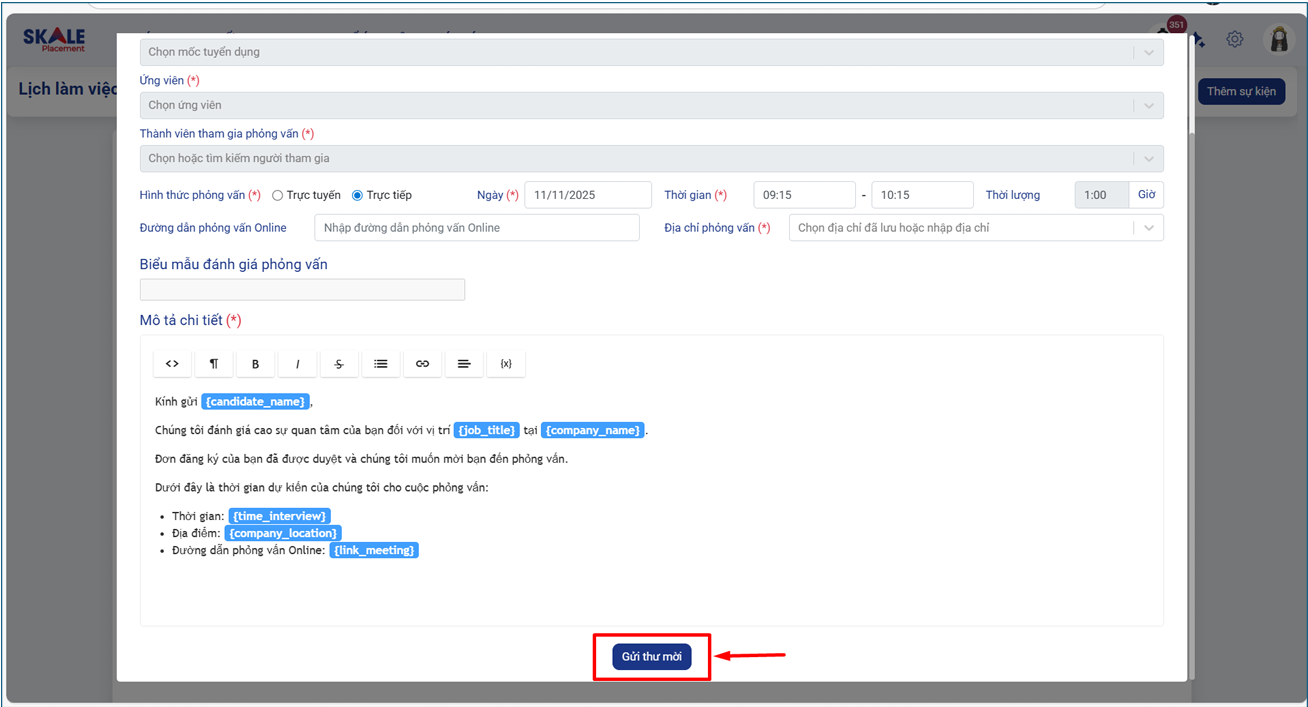Apply strikethrough formatting
The height and width of the screenshot is (707, 1308).
pos(339,364)
